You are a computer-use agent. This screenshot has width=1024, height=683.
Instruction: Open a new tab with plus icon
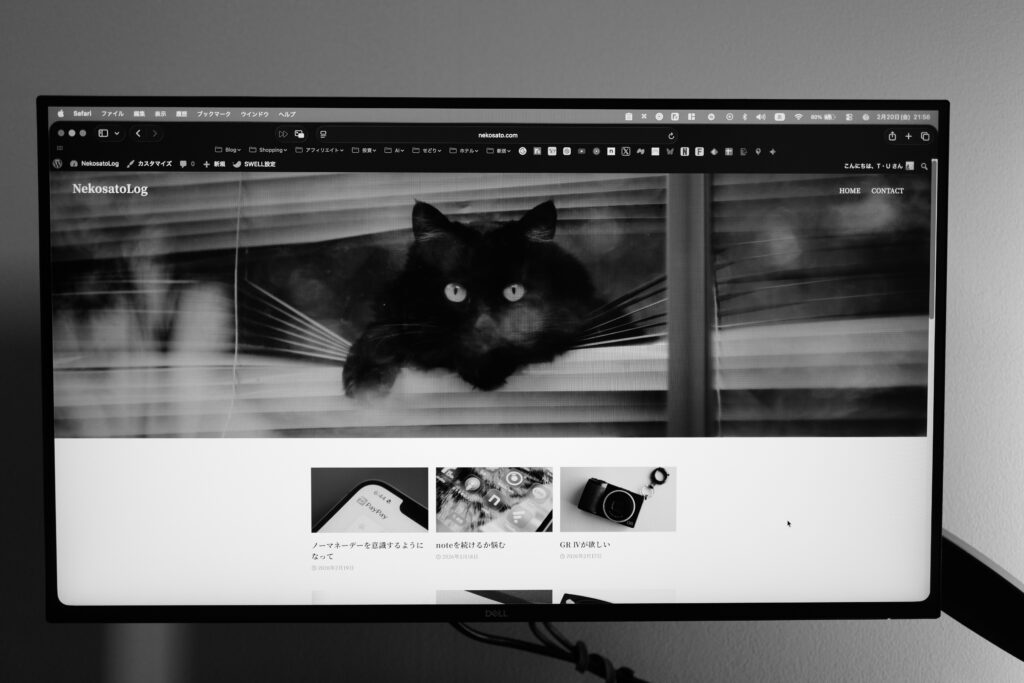[x=908, y=136]
